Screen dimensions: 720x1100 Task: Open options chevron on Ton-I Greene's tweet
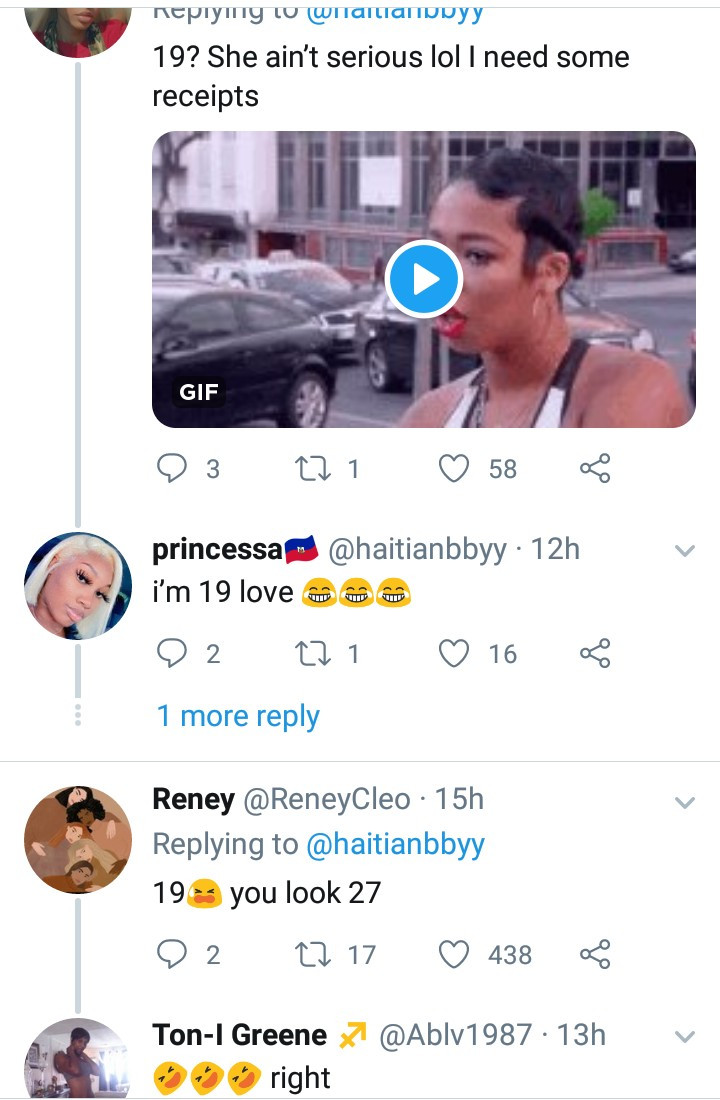[685, 1037]
